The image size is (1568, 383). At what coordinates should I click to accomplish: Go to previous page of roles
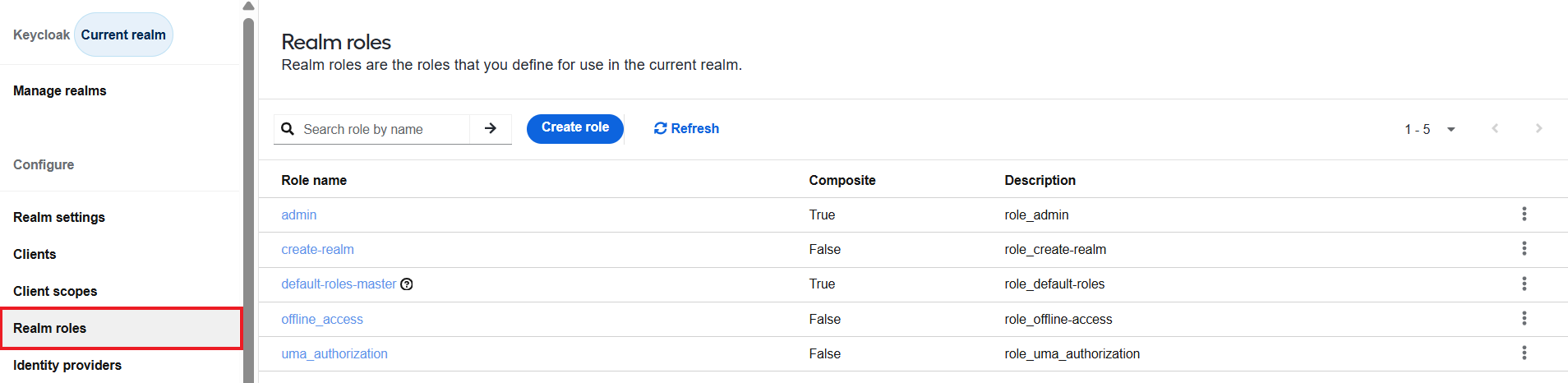pos(1495,128)
